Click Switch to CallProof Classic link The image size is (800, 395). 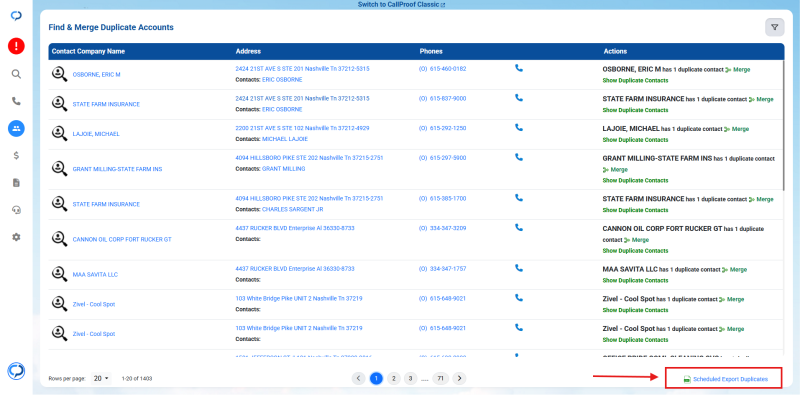(402, 5)
